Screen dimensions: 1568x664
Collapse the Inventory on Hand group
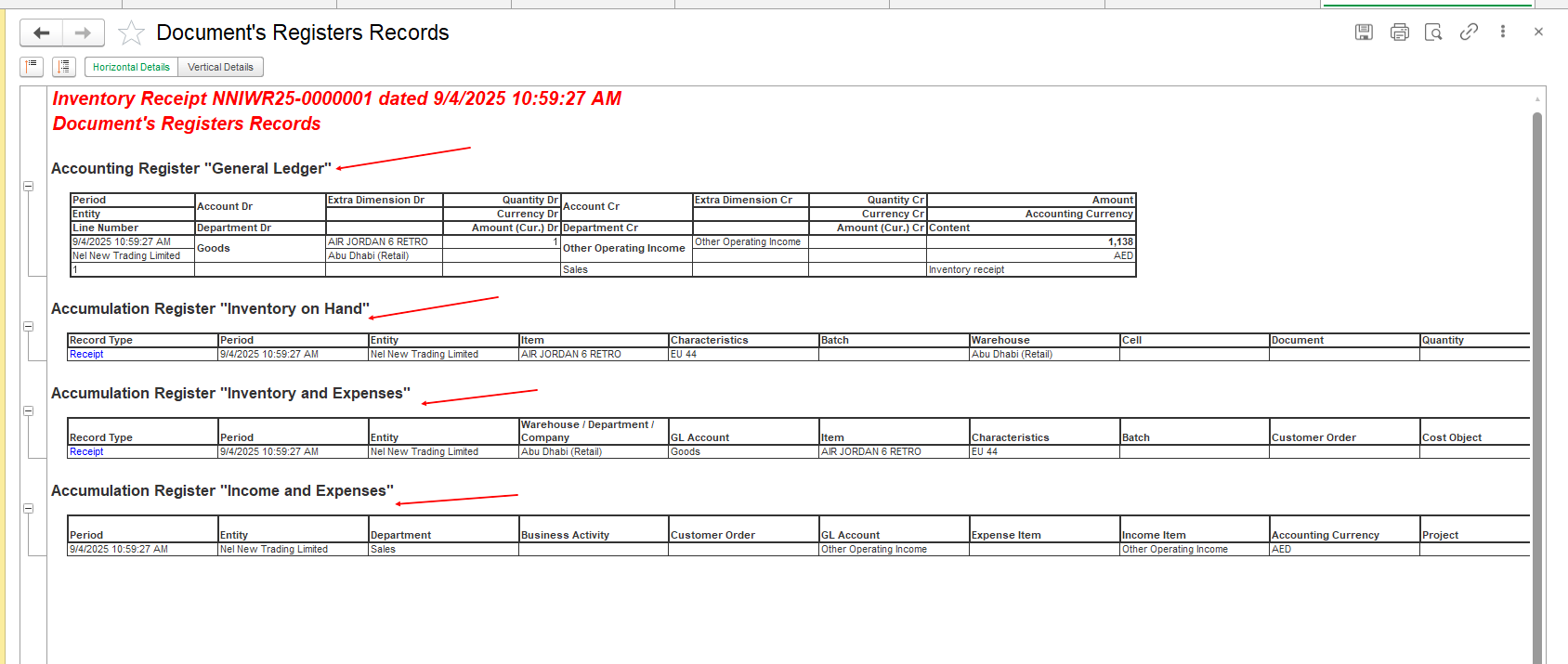pos(29,327)
